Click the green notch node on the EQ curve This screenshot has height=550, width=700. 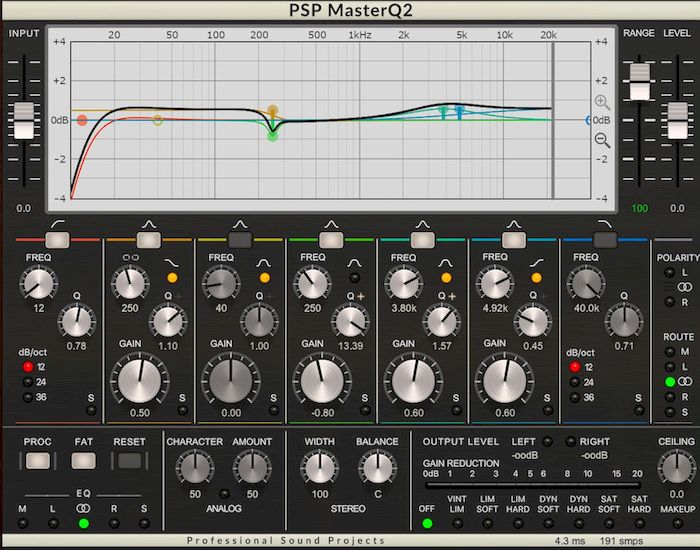(x=272, y=135)
